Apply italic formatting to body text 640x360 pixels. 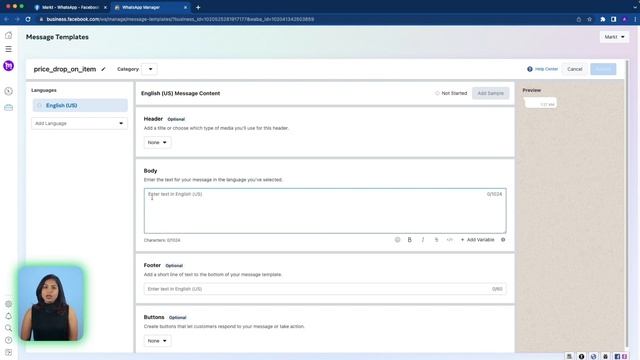tap(423, 240)
